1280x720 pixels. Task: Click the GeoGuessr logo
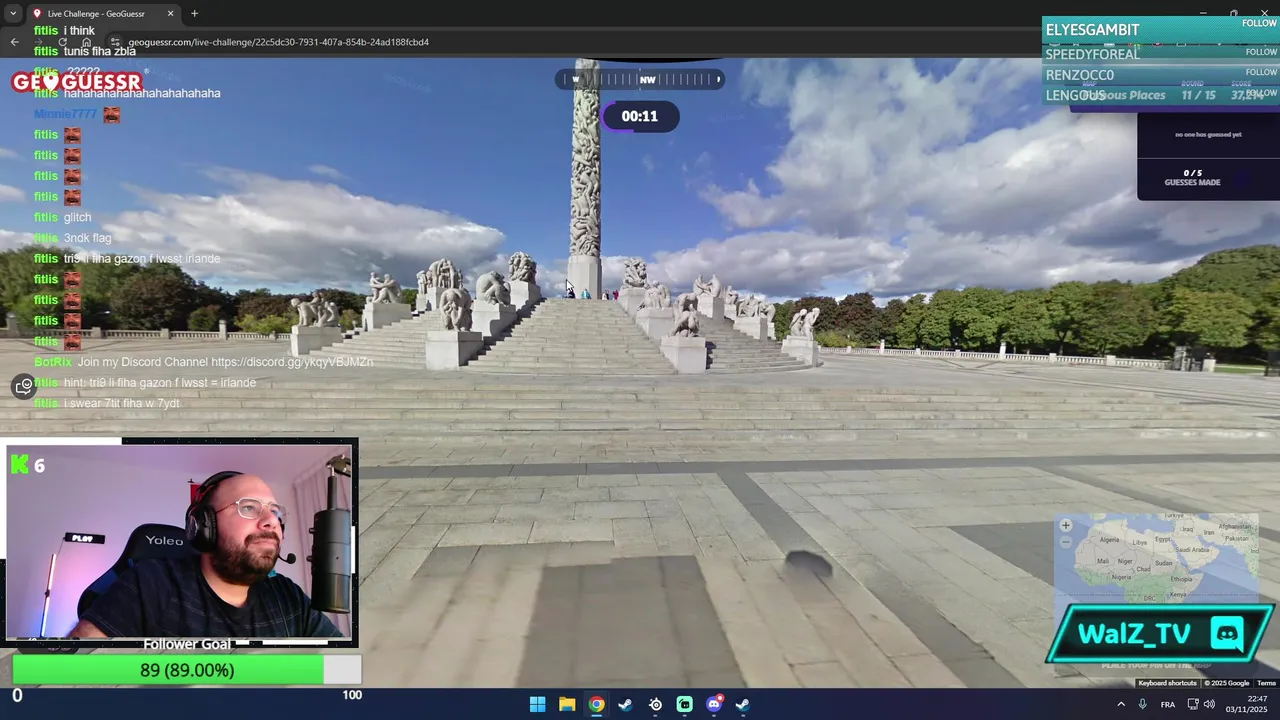77,81
